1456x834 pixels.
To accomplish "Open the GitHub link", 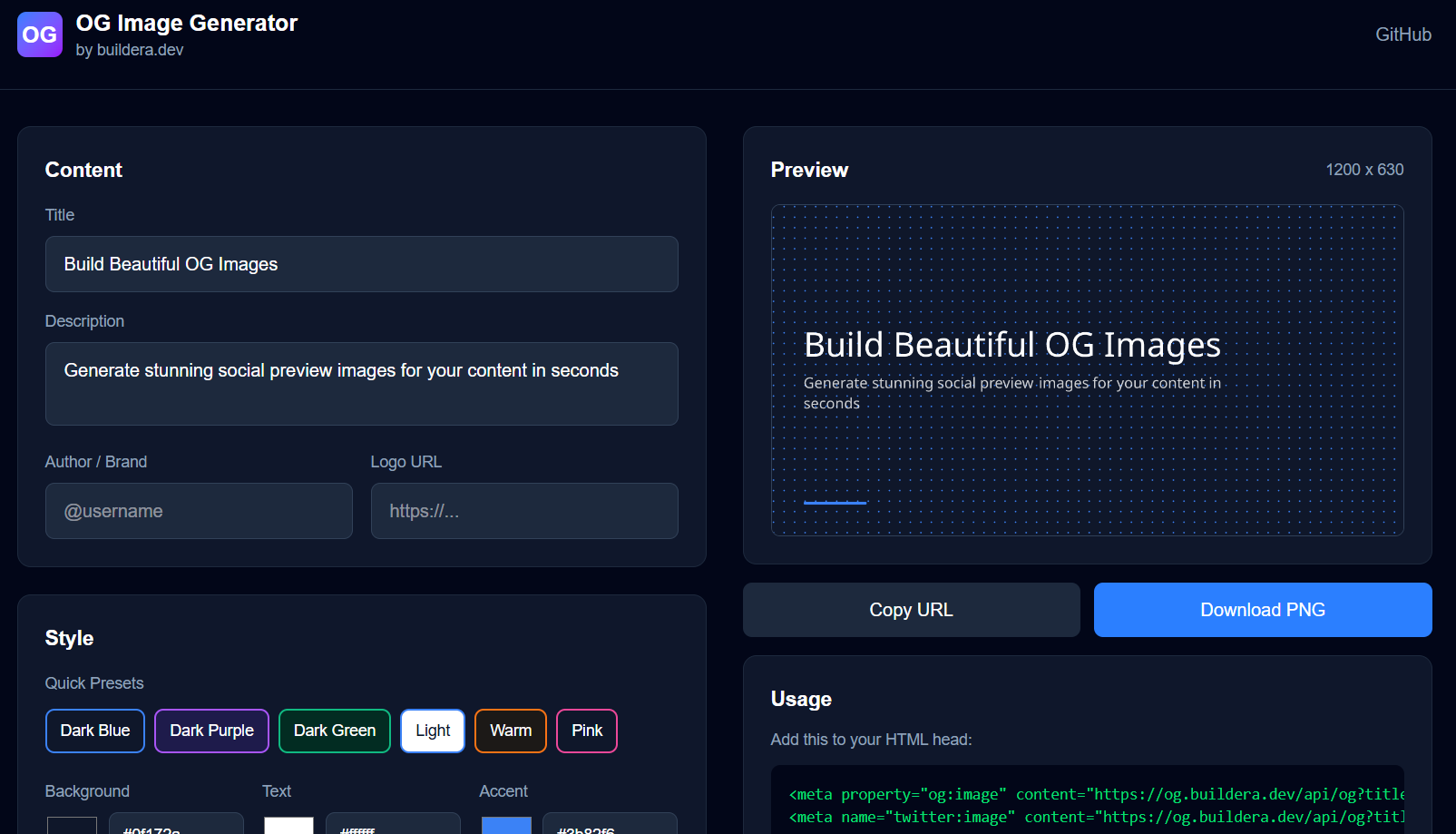I will pos(1402,34).
